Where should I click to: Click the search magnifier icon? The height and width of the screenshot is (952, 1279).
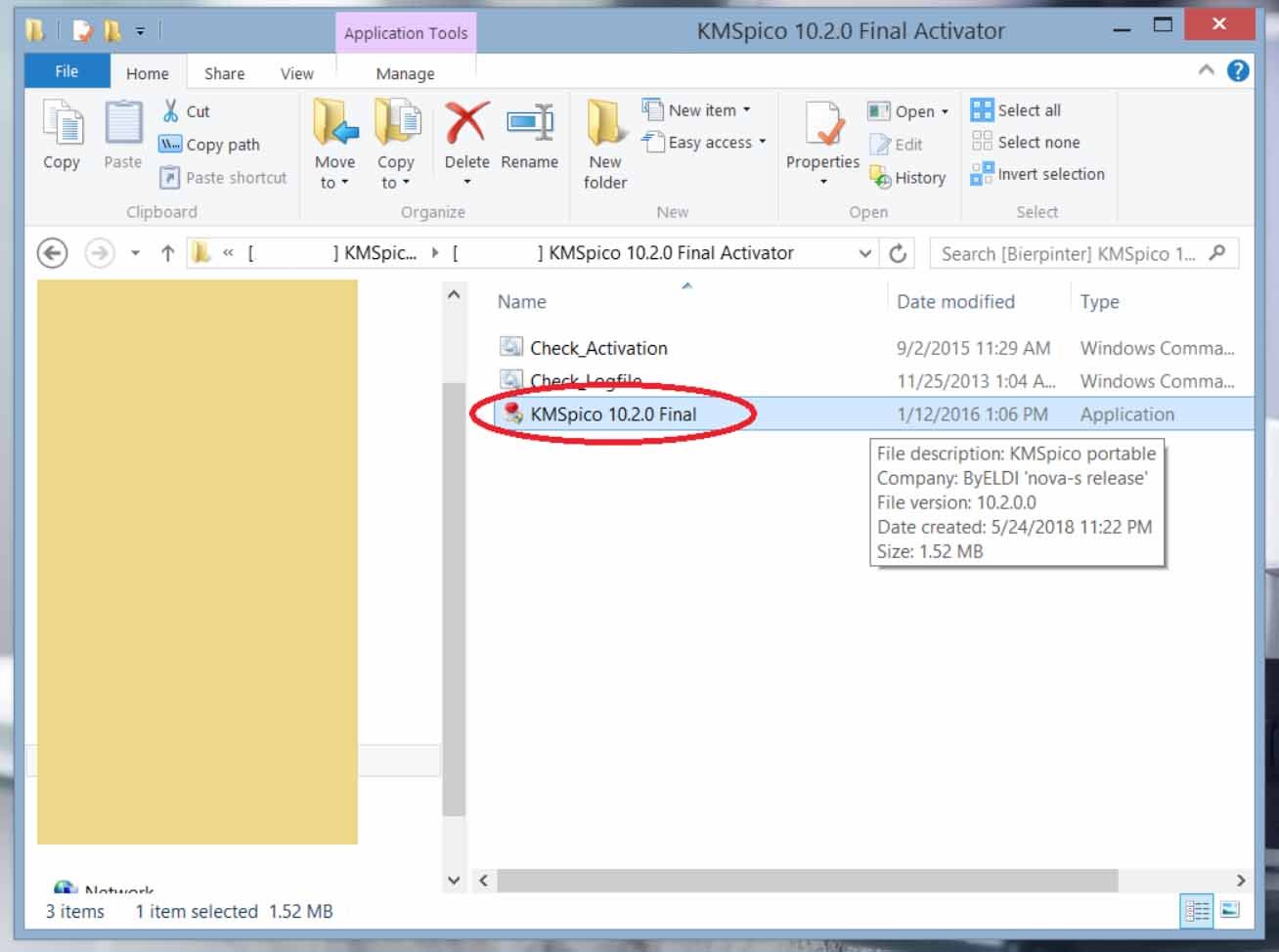pos(1217,253)
